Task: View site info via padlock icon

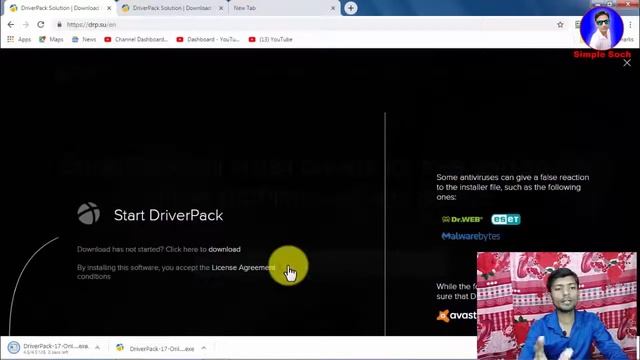Action: [x=60, y=24]
